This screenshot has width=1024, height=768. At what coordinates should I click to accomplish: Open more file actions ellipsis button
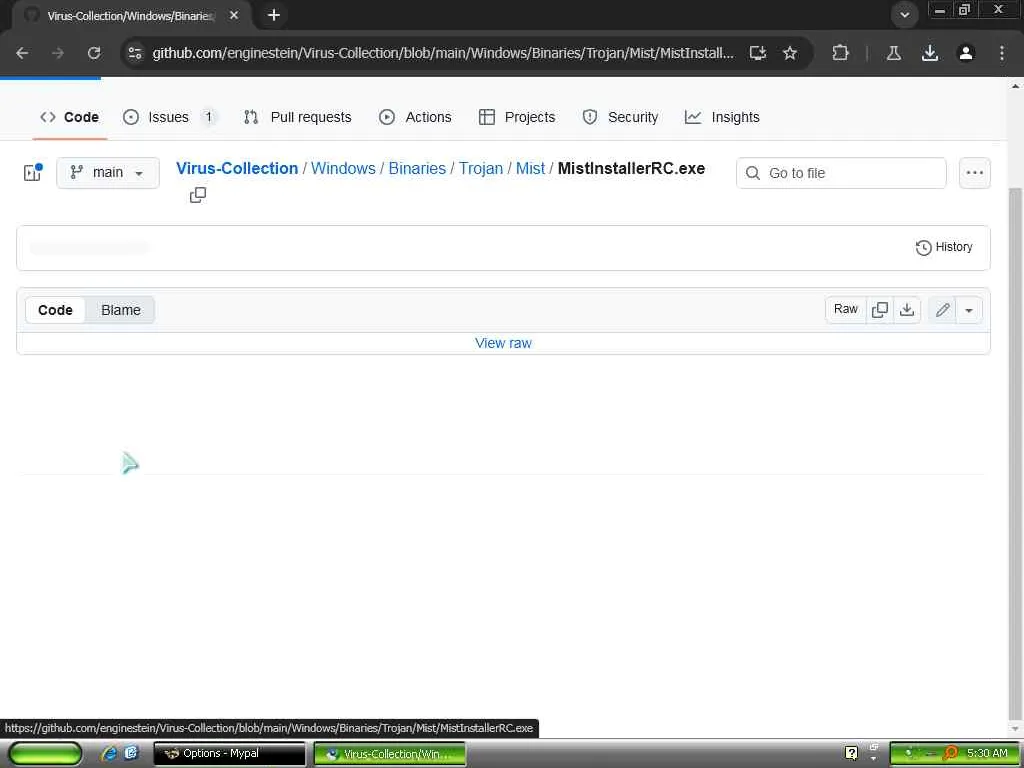(974, 173)
